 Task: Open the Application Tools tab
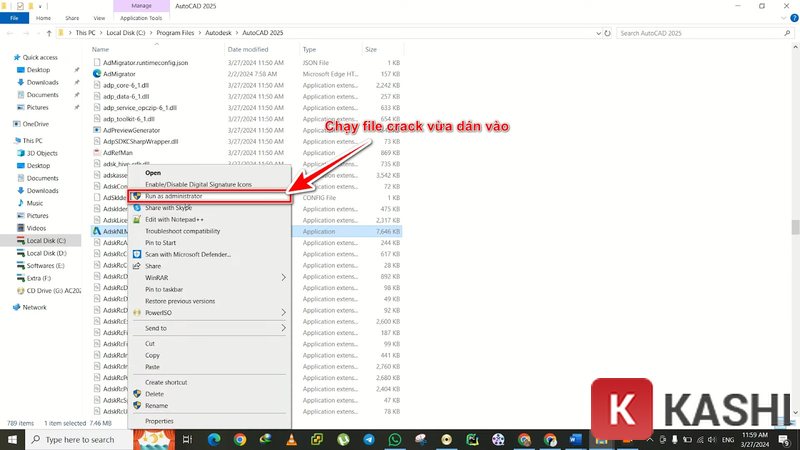(x=141, y=18)
